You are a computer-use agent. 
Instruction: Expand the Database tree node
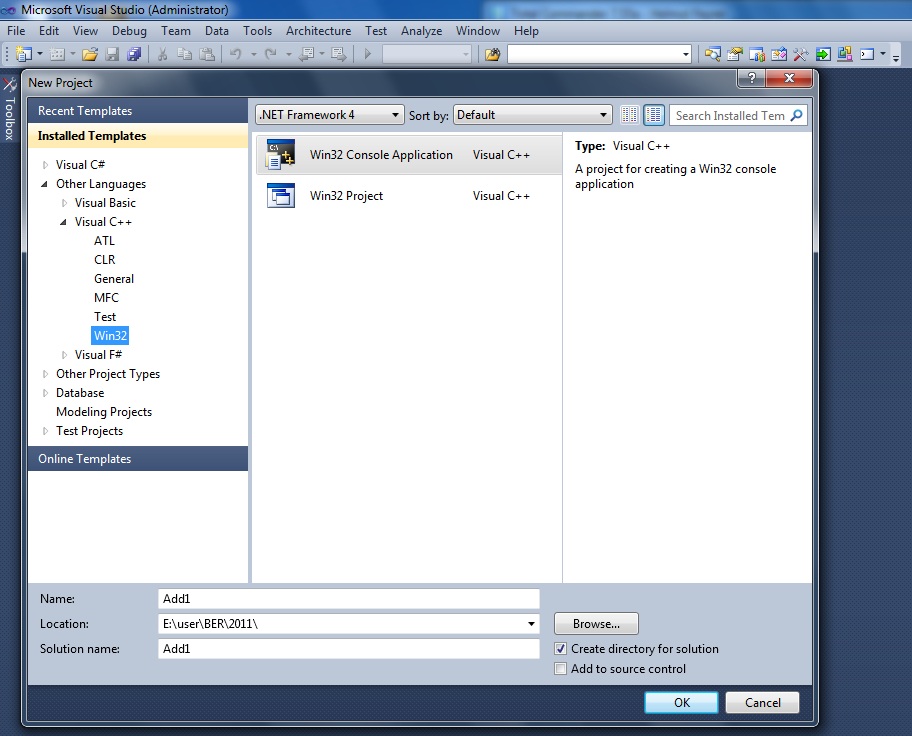[45, 393]
